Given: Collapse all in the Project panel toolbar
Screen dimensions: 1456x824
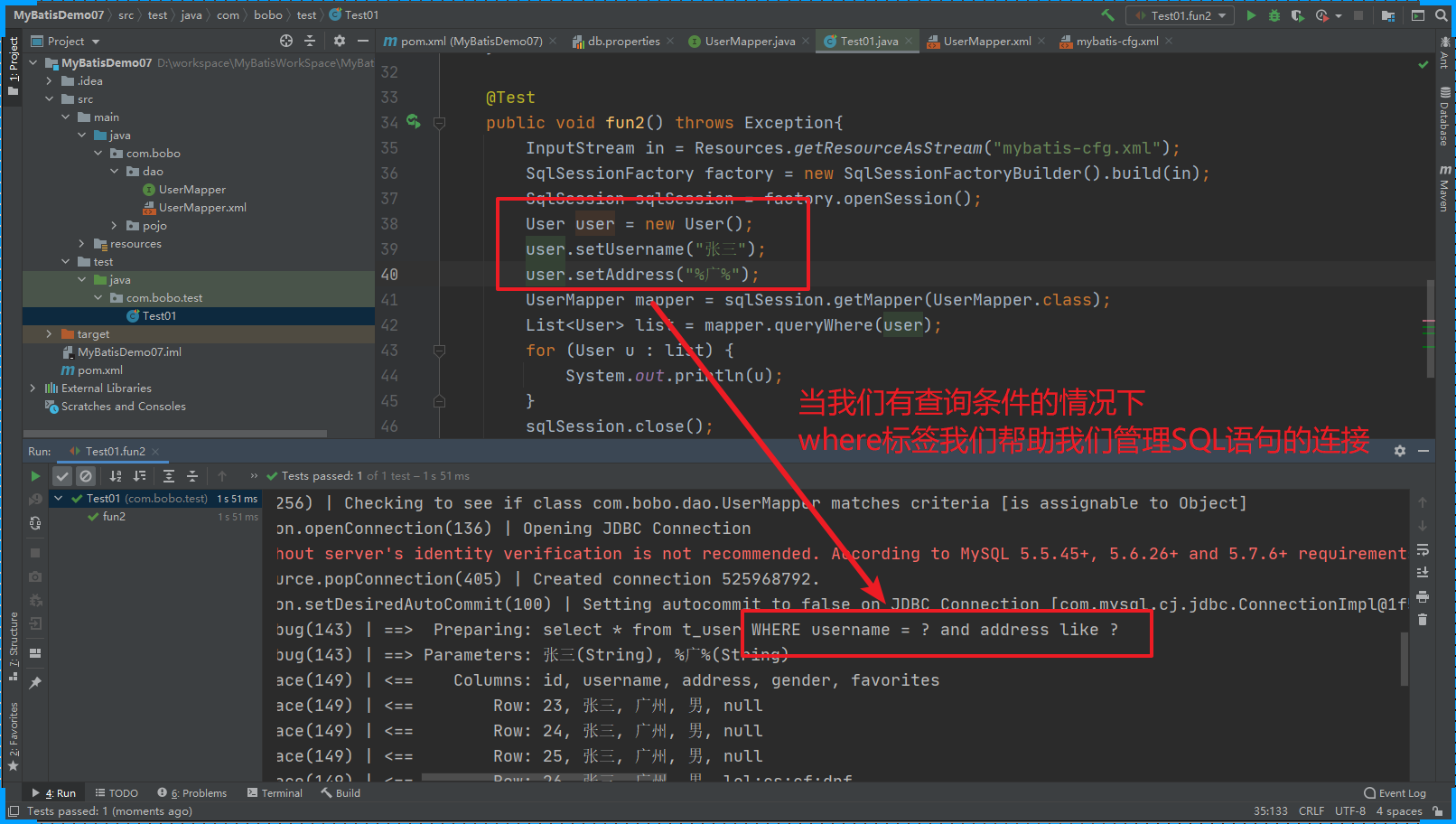Looking at the screenshot, I should pos(310,41).
